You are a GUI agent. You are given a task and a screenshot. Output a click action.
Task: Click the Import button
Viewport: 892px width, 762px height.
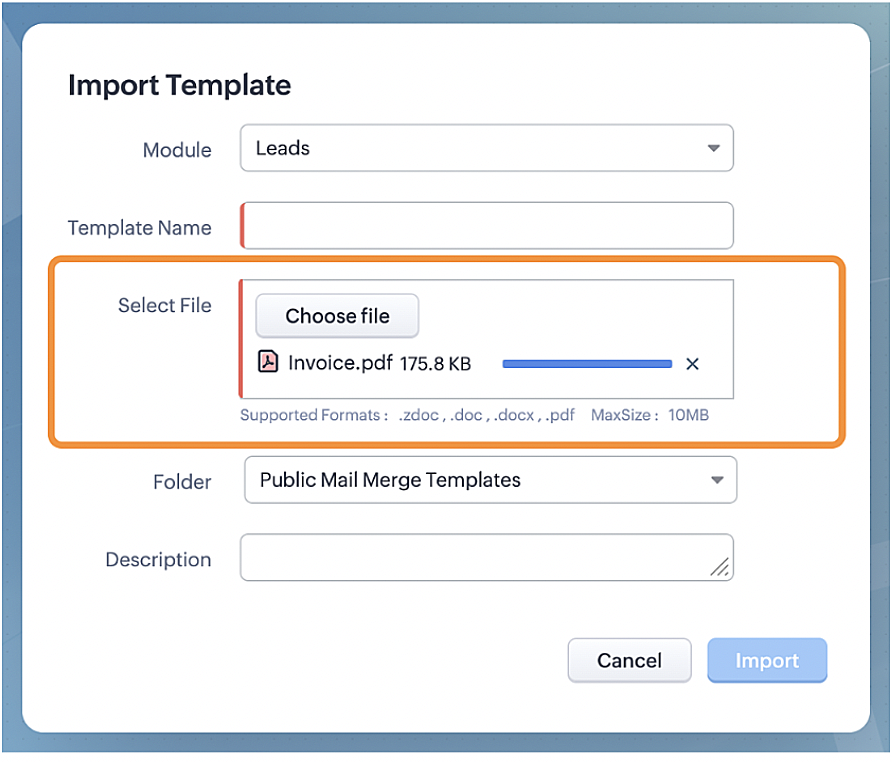point(767,660)
